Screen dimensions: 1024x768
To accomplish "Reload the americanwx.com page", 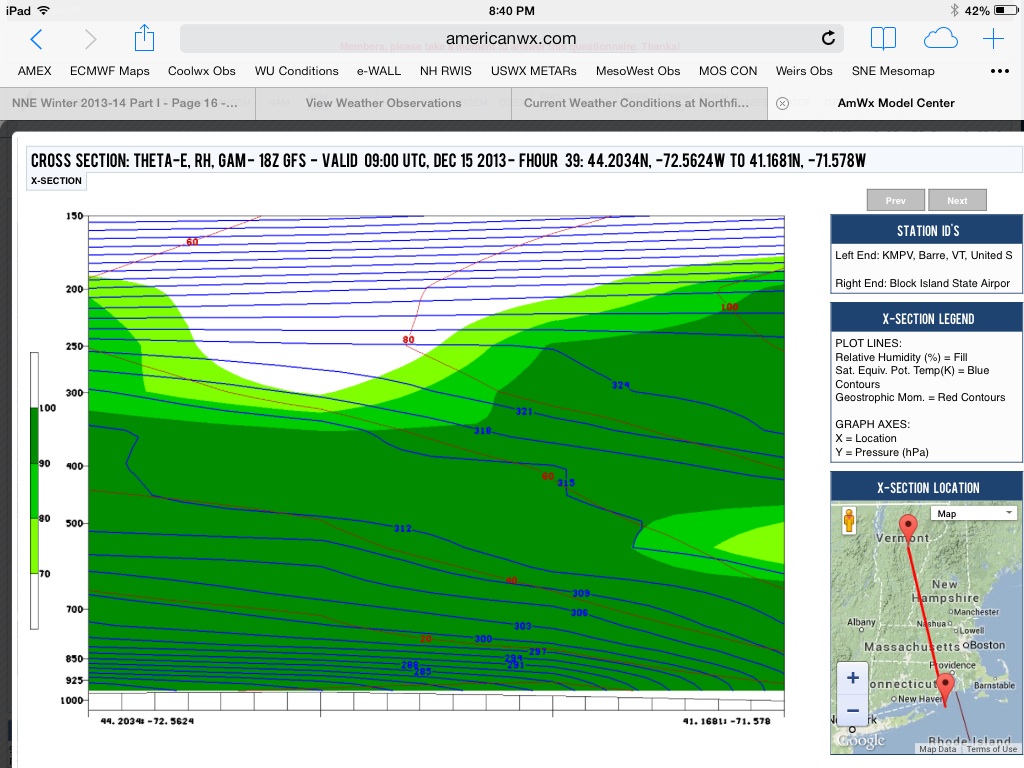I will (828, 39).
